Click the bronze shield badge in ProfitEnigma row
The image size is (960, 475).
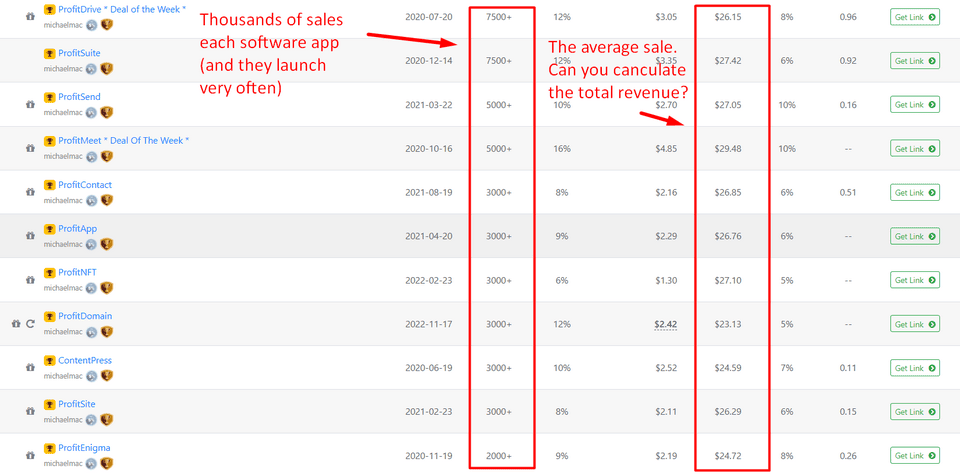click(x=107, y=463)
